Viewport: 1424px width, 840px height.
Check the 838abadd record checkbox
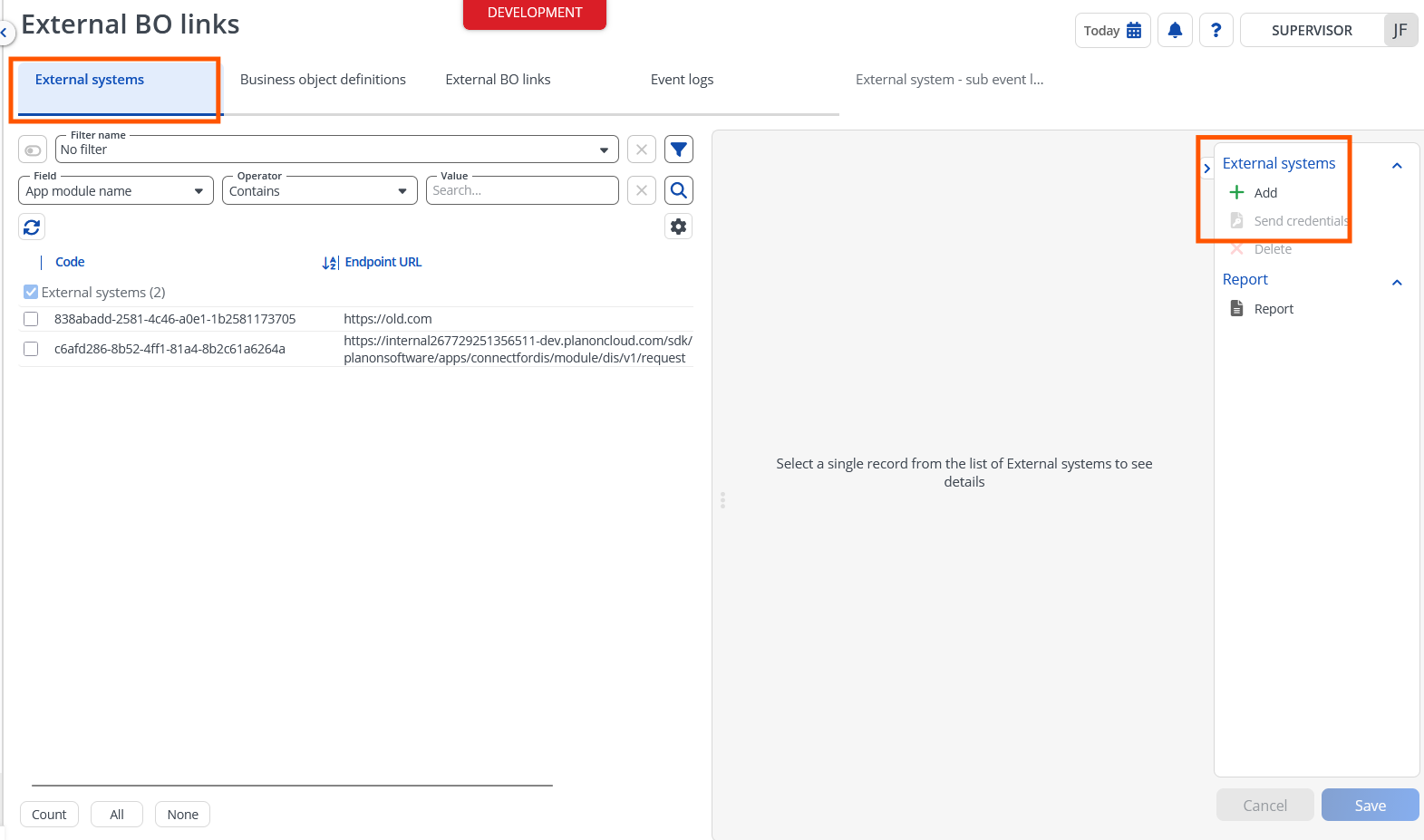pos(31,319)
